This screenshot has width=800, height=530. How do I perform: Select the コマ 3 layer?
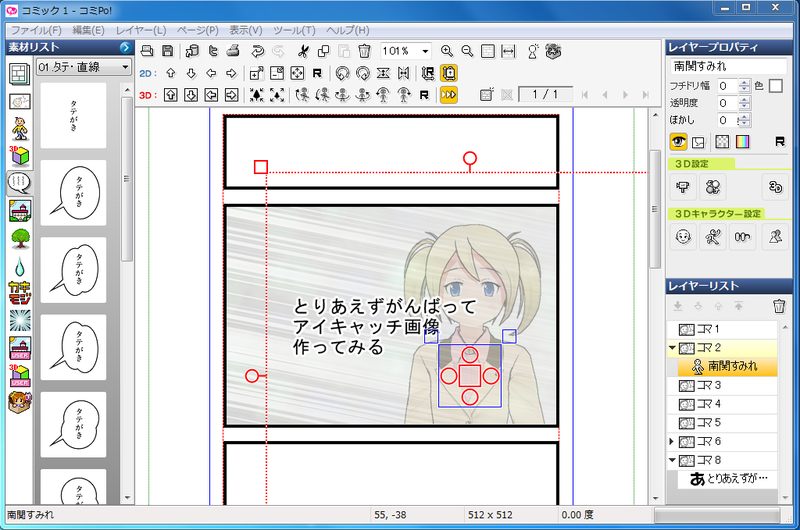click(722, 385)
